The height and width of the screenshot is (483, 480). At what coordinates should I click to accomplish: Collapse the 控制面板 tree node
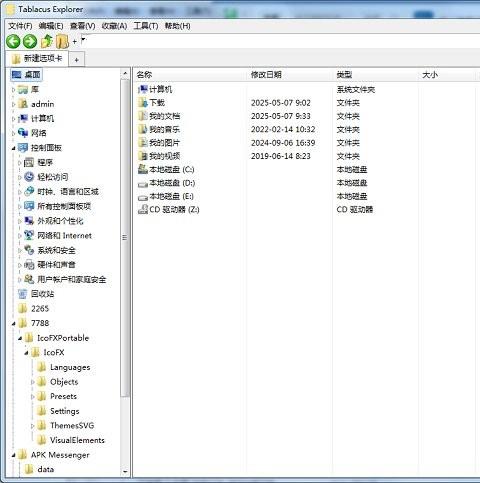tap(13, 148)
